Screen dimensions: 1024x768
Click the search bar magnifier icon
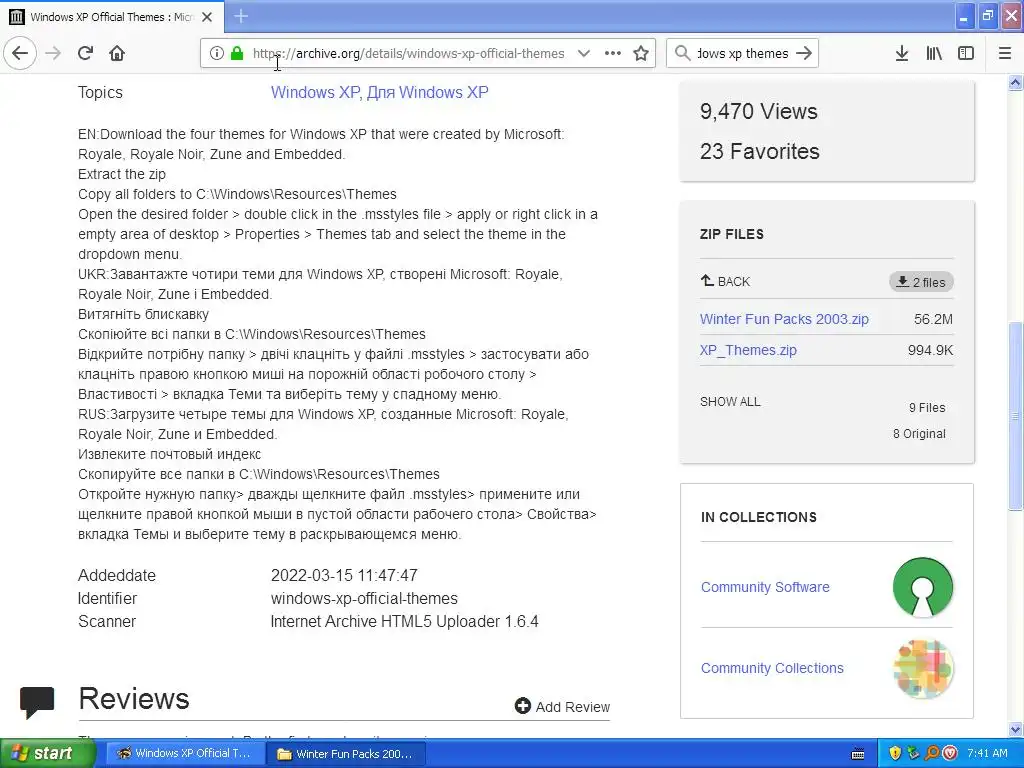pos(682,54)
